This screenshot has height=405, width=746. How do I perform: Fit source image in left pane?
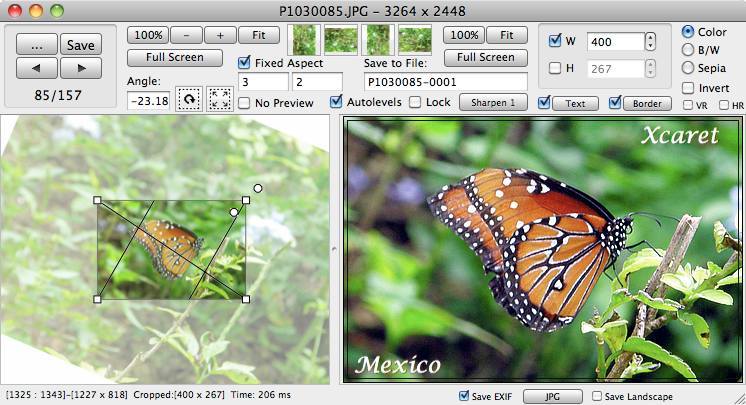(258, 35)
